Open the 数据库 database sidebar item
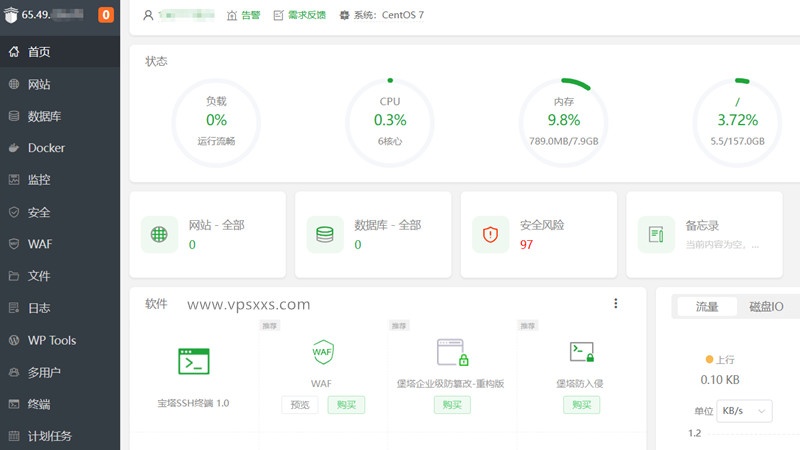The height and width of the screenshot is (450, 800). pos(60,116)
